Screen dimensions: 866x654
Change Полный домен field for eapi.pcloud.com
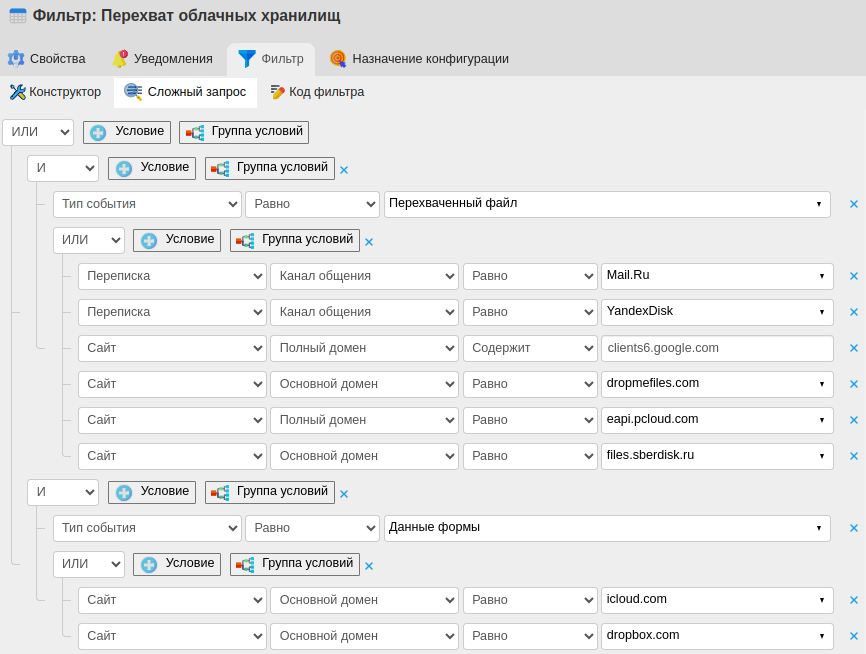click(364, 420)
